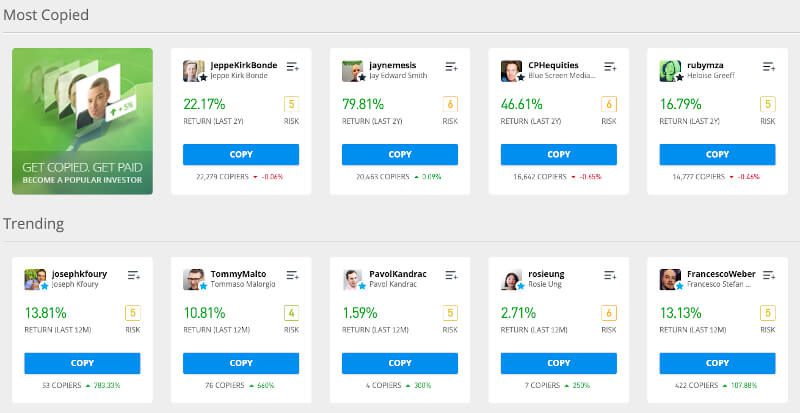Select 76 COPIERS text under TommyMalto
The width and height of the screenshot is (800, 413).
pyautogui.click(x=224, y=385)
